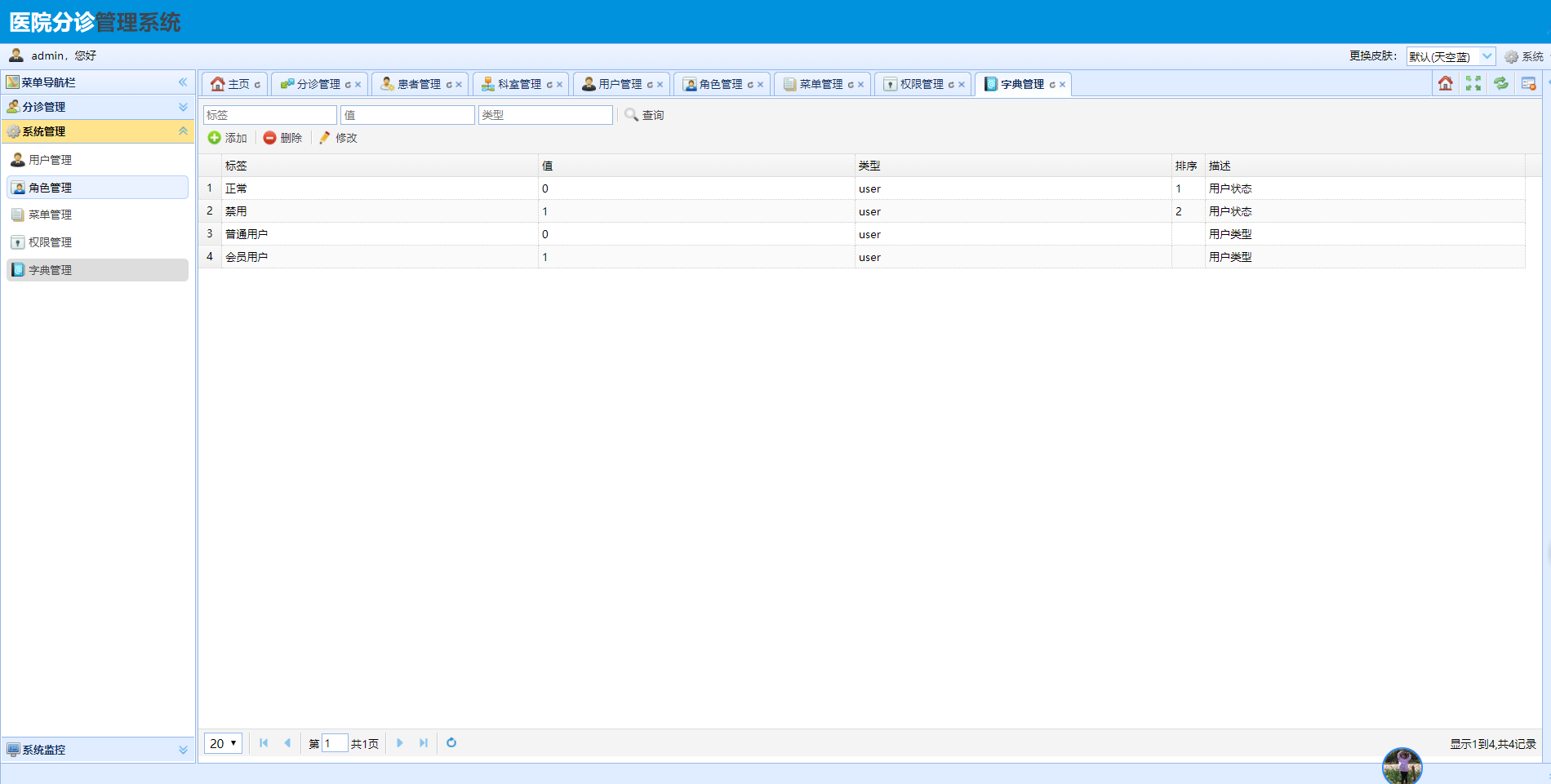Click the close-all-tabs window icon
Image resolution: width=1551 pixels, height=784 pixels.
[1529, 83]
